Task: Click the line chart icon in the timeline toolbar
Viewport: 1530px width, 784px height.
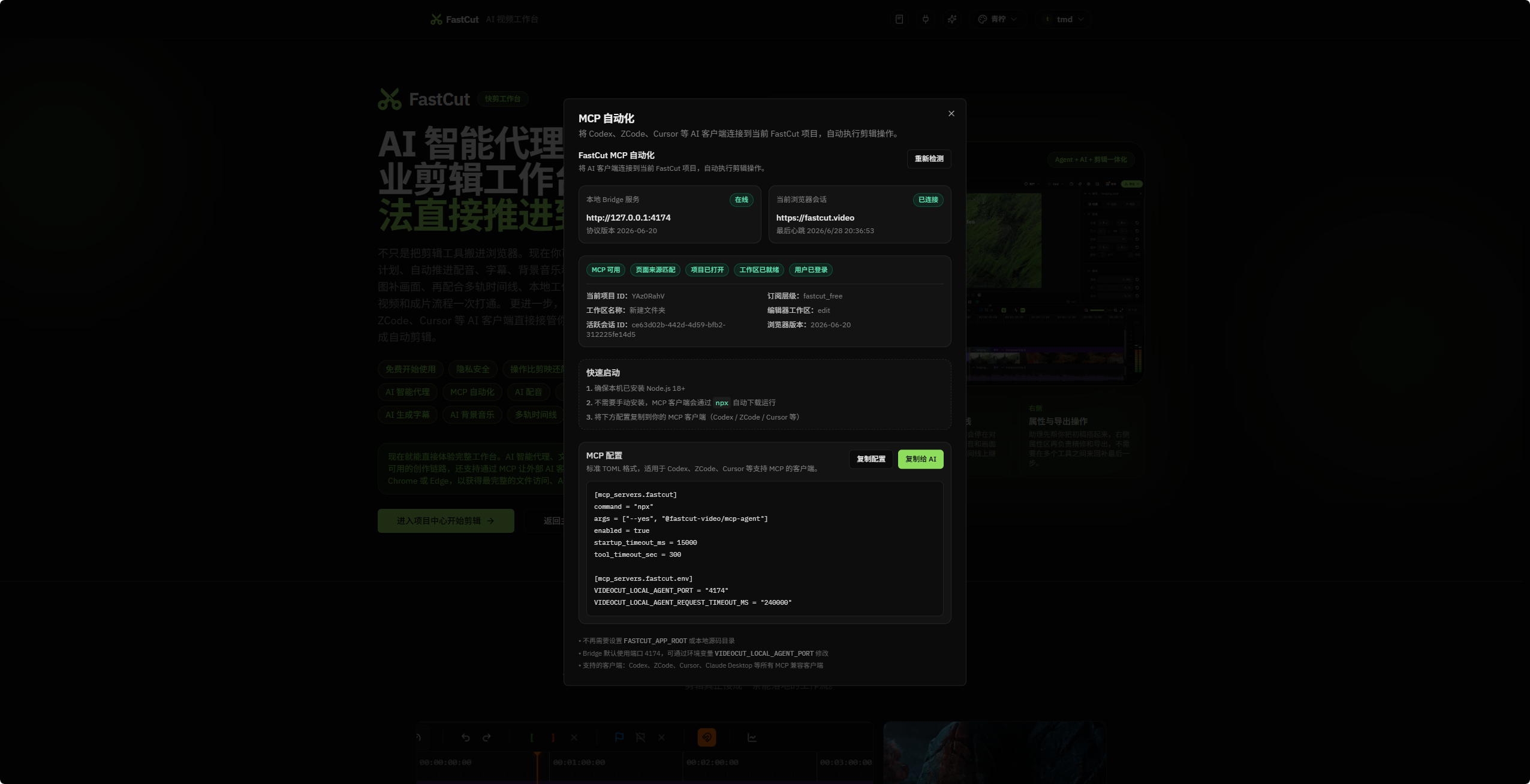Action: [x=752, y=738]
